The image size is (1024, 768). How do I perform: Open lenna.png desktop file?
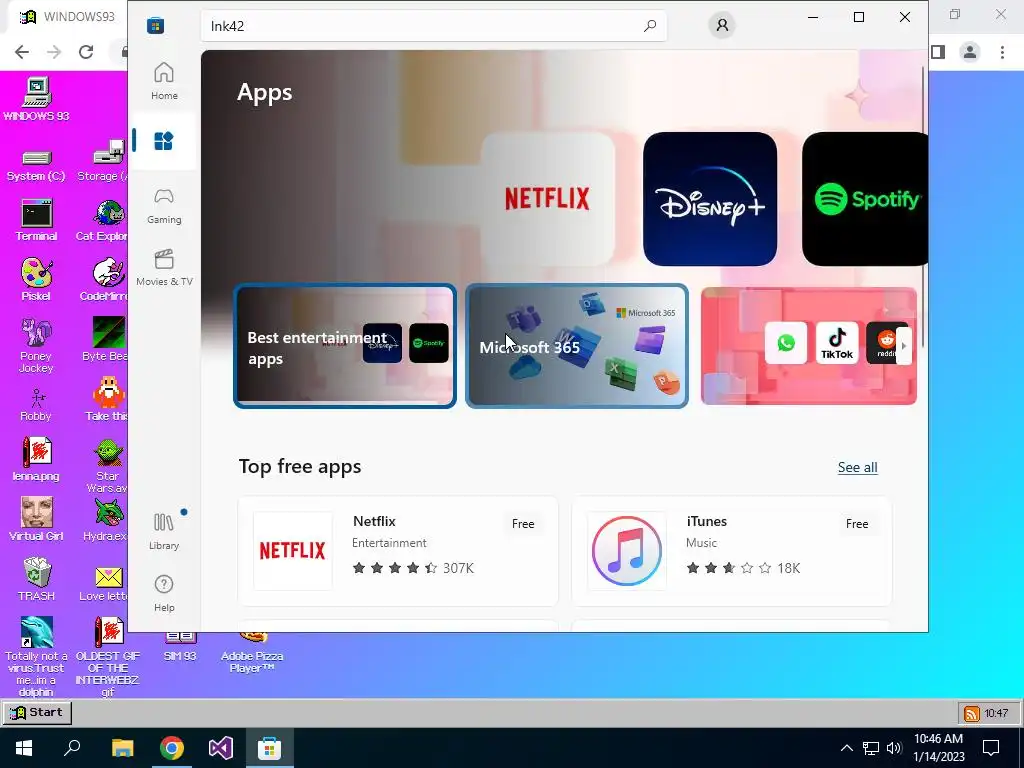pos(36,459)
